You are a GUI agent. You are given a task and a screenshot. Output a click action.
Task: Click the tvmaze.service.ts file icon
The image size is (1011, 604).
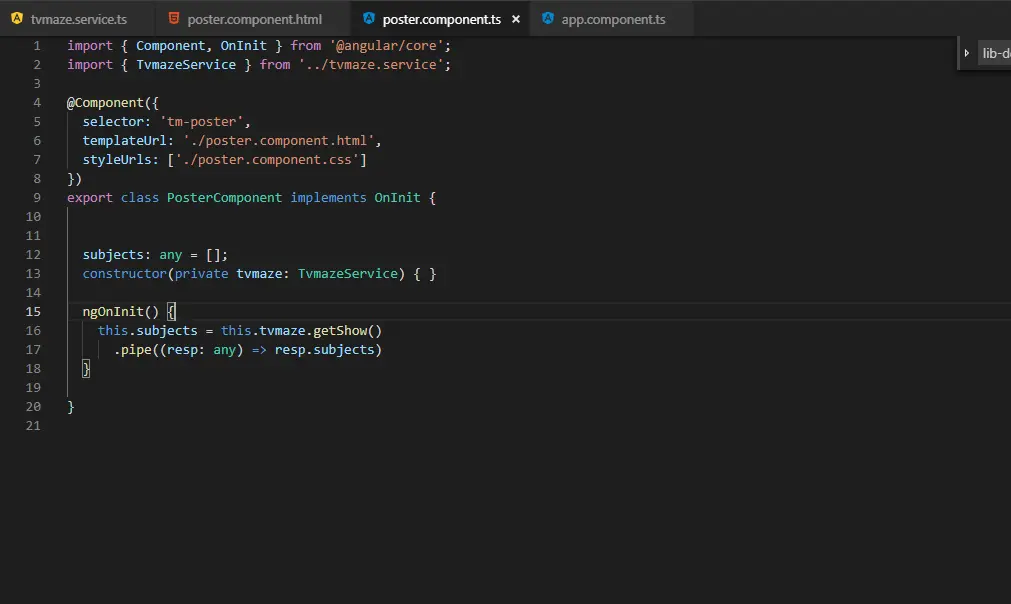click(x=17, y=19)
